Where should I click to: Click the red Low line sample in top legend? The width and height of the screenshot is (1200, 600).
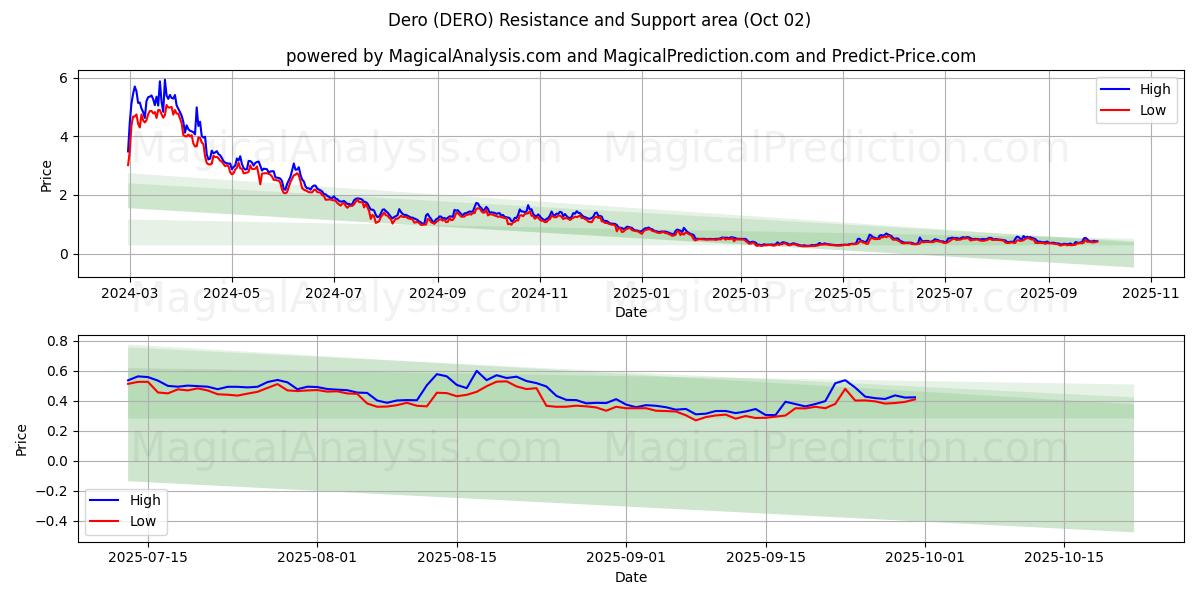(1115, 110)
